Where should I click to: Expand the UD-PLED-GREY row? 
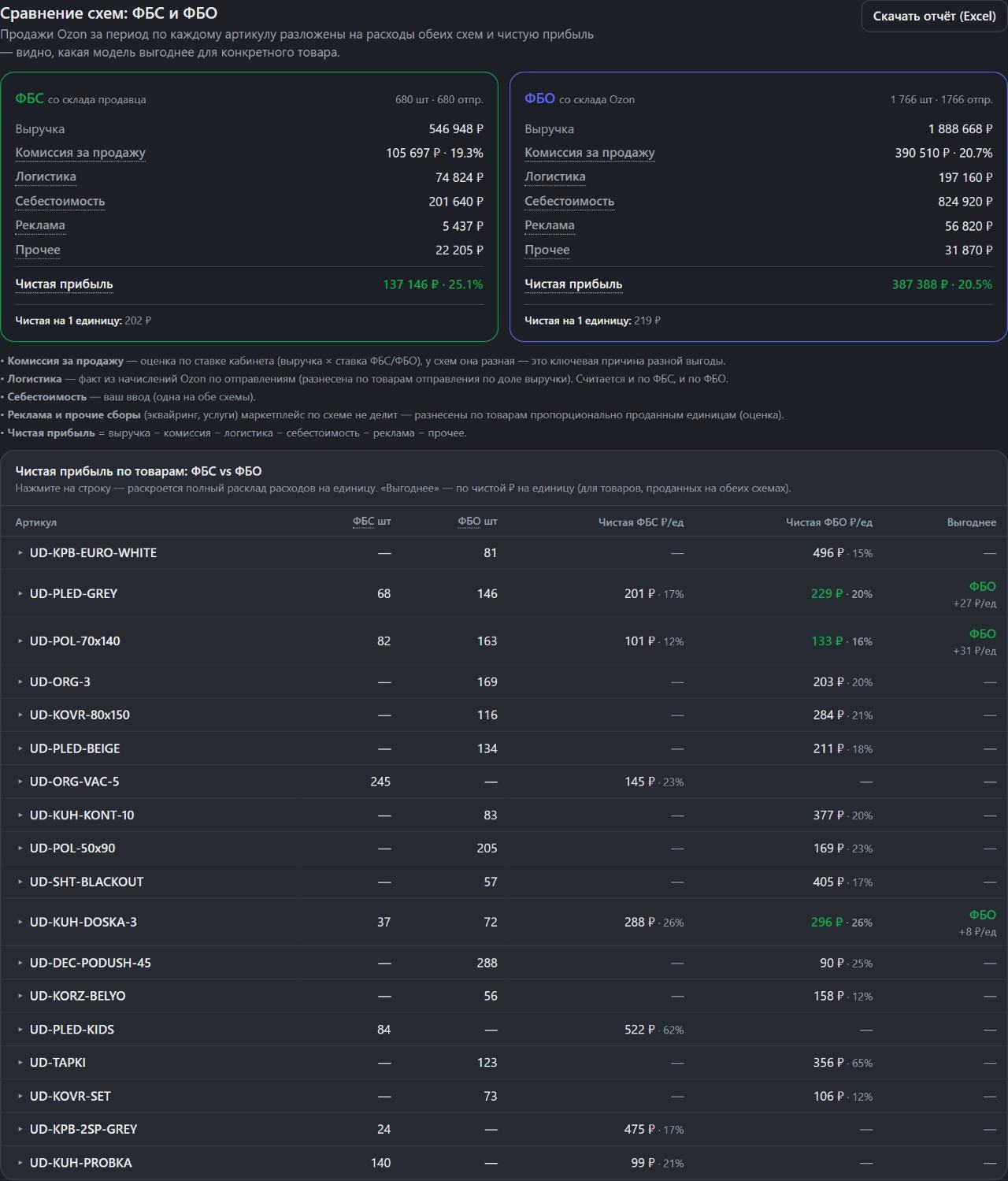504,593
